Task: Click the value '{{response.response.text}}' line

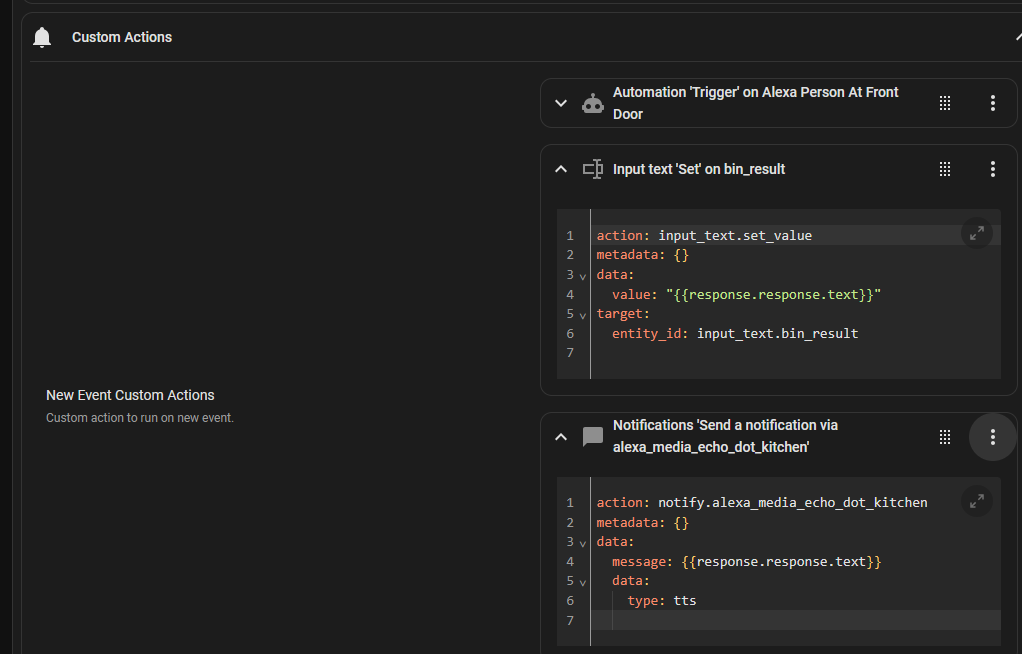Action: click(x=746, y=295)
